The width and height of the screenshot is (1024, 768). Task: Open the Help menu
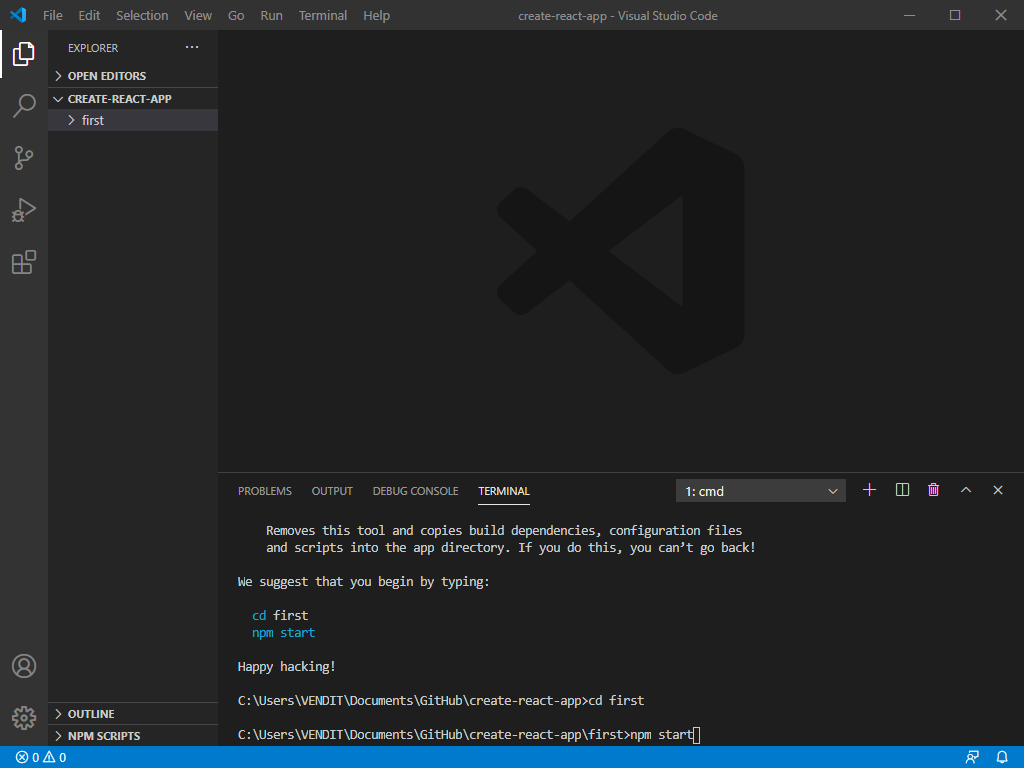tap(377, 15)
